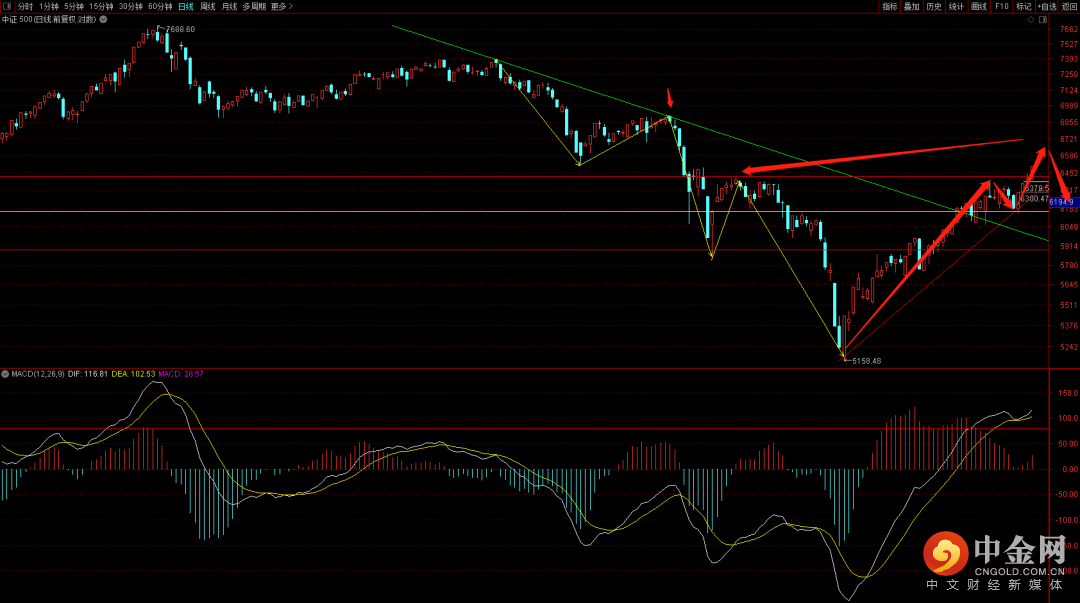The width and height of the screenshot is (1080, 603).
Task: Toggle the right side panel icon
Action: 1043,20
